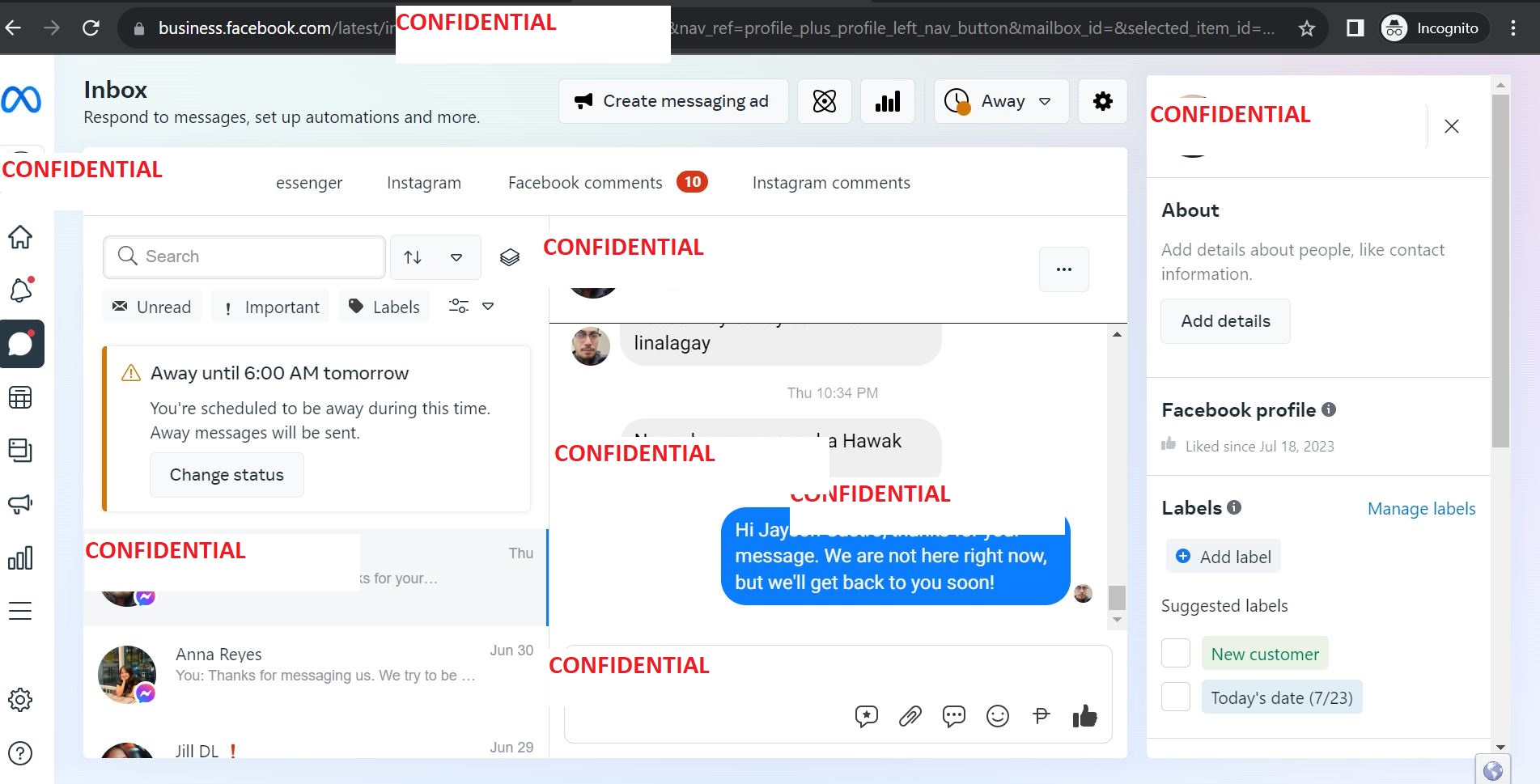The width and height of the screenshot is (1540, 784).
Task: Open the filter sliders icon
Action: pyautogui.click(x=459, y=306)
